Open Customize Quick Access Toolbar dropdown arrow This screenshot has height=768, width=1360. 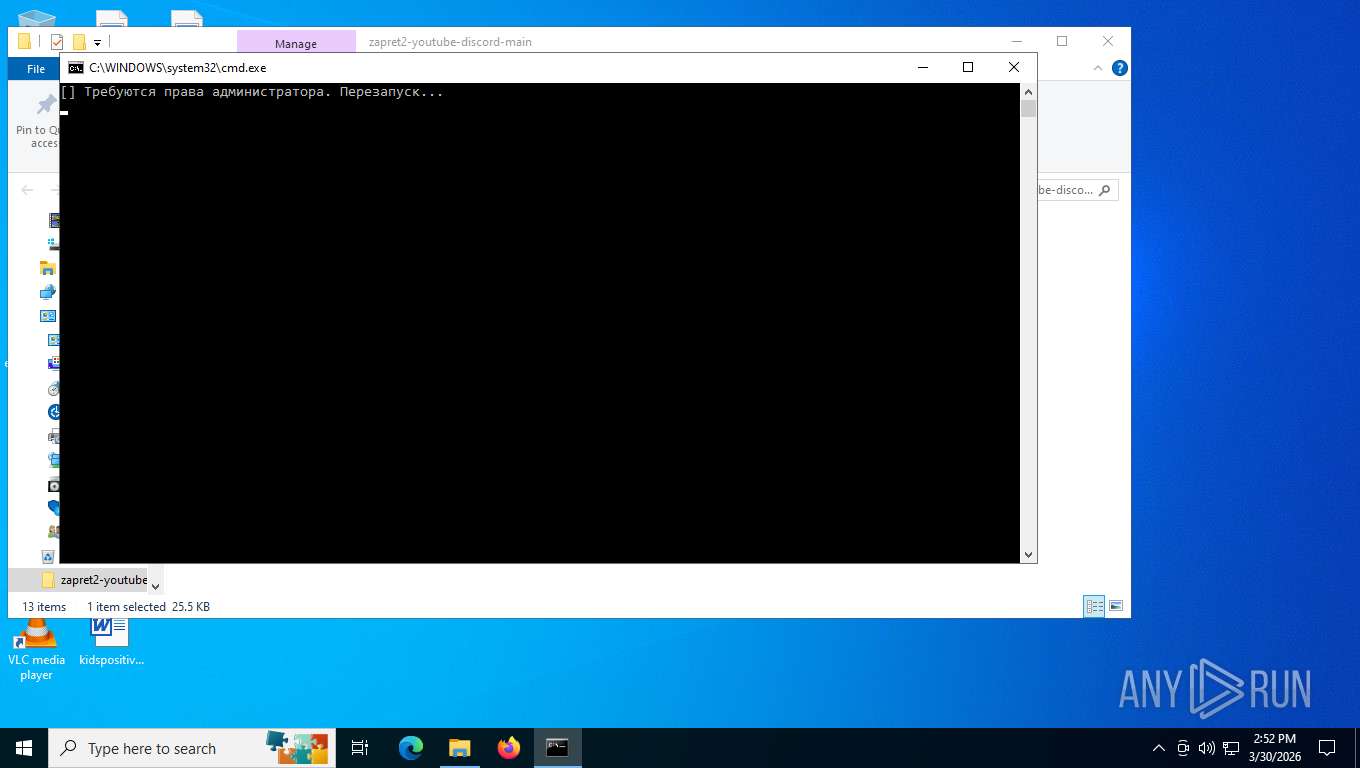97,43
